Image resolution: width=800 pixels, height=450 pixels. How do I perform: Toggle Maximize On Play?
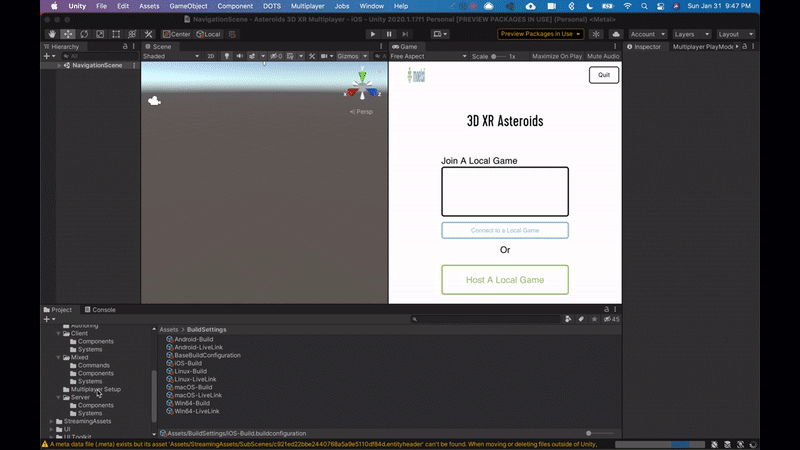point(557,56)
